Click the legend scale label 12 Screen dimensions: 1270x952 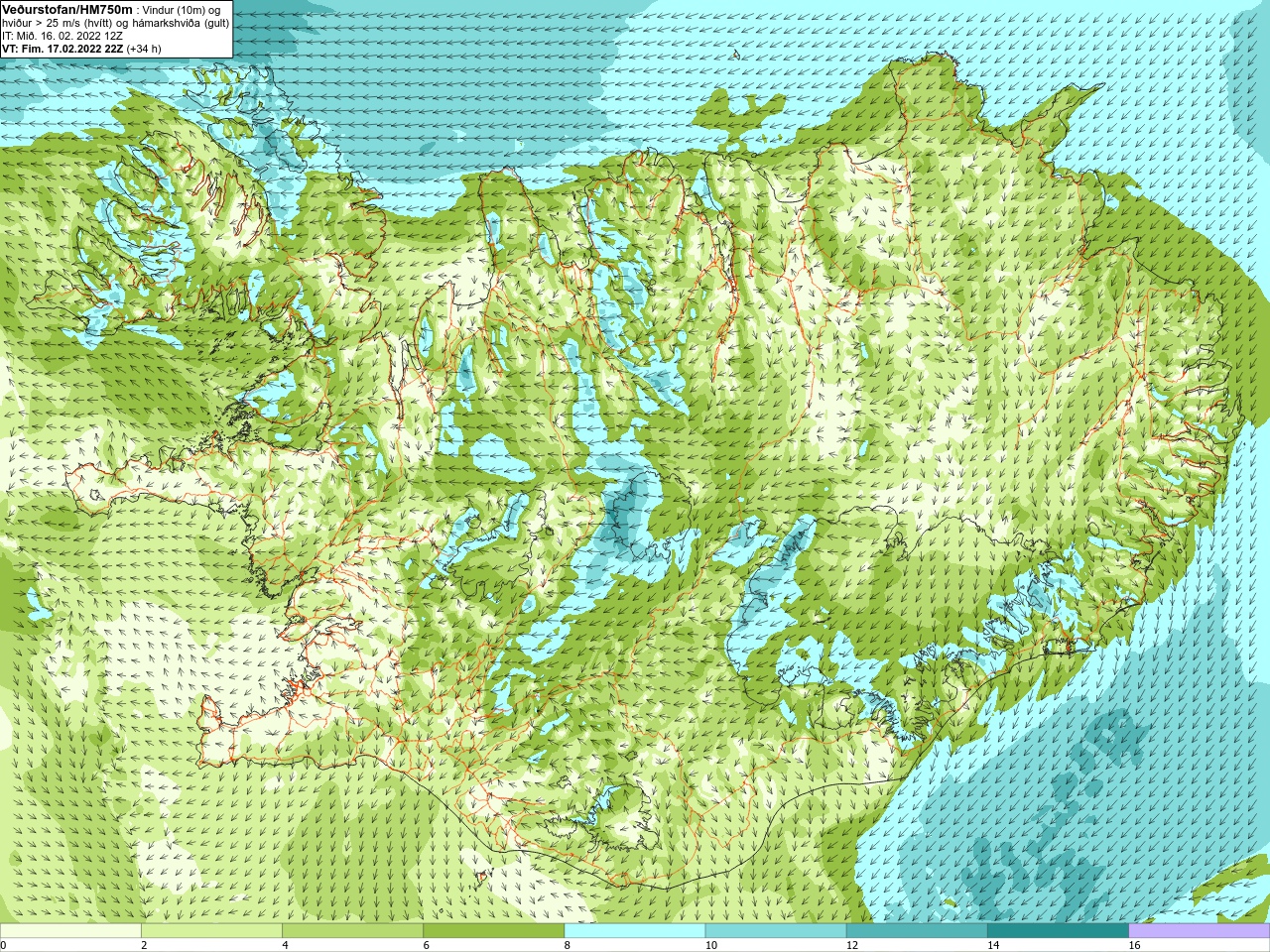click(x=852, y=945)
